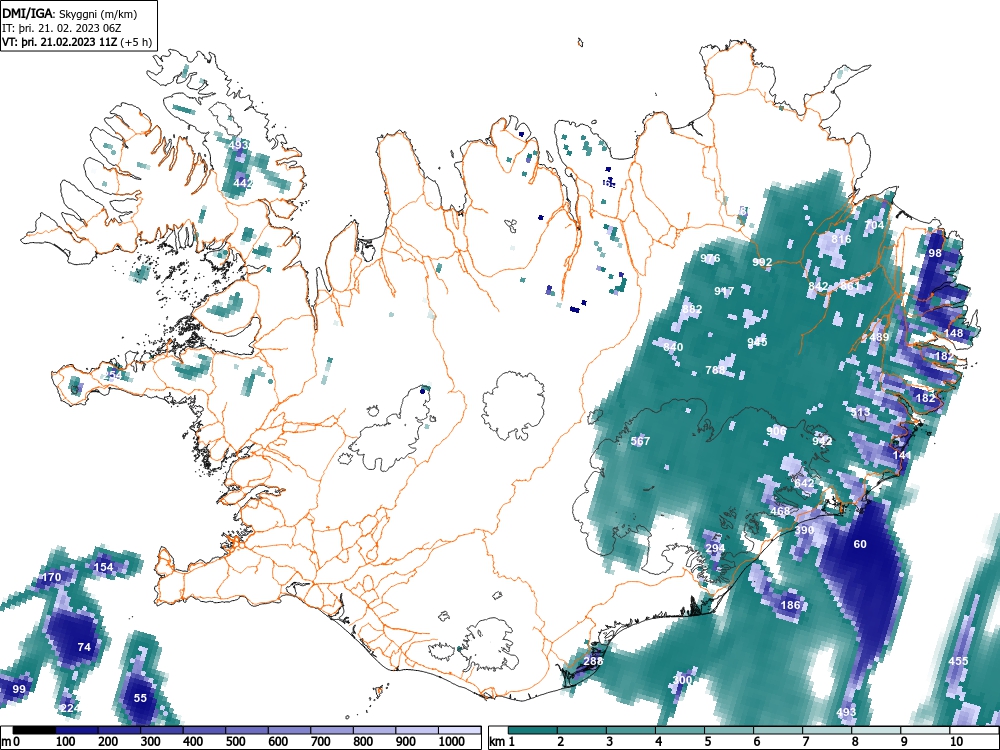Click the visibility value 945
The height and width of the screenshot is (750, 1000).
click(x=757, y=342)
